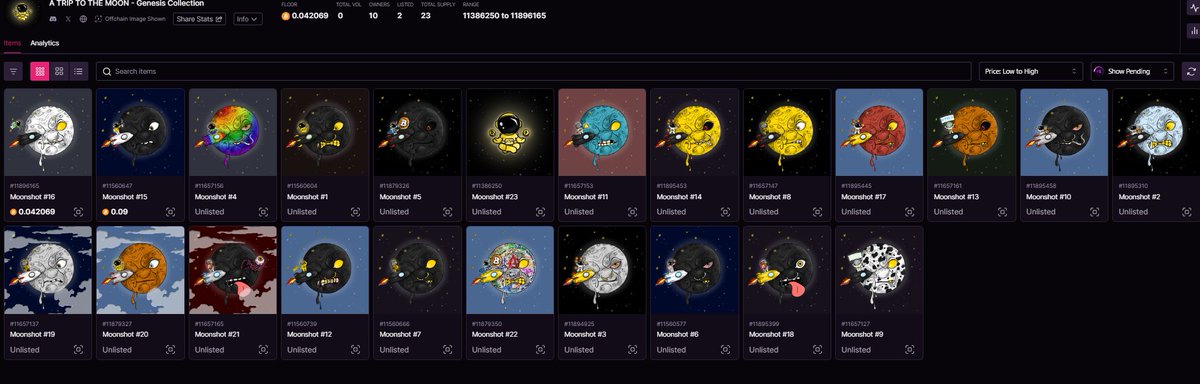
Task: Click the scan icon on Moonshot #20
Action: [x=171, y=350]
